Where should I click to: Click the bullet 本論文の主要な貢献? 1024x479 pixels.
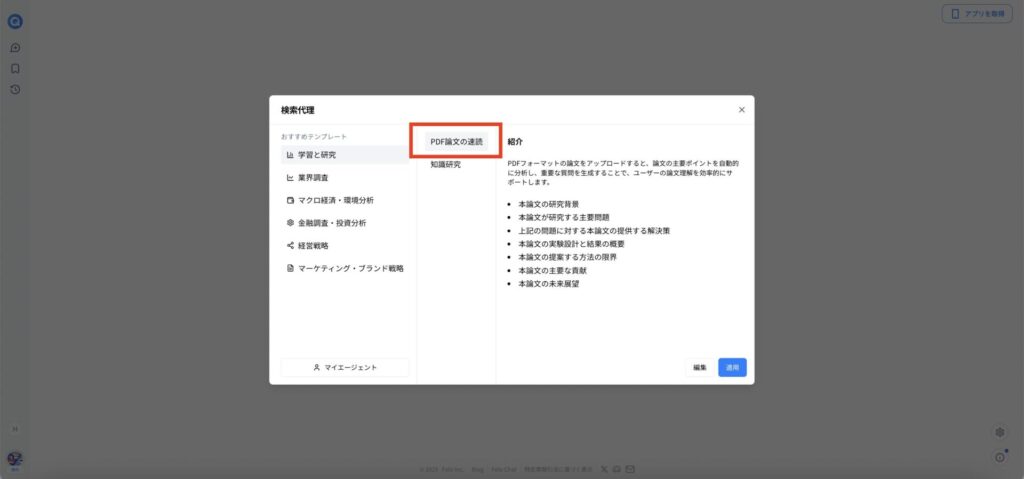click(x=552, y=271)
